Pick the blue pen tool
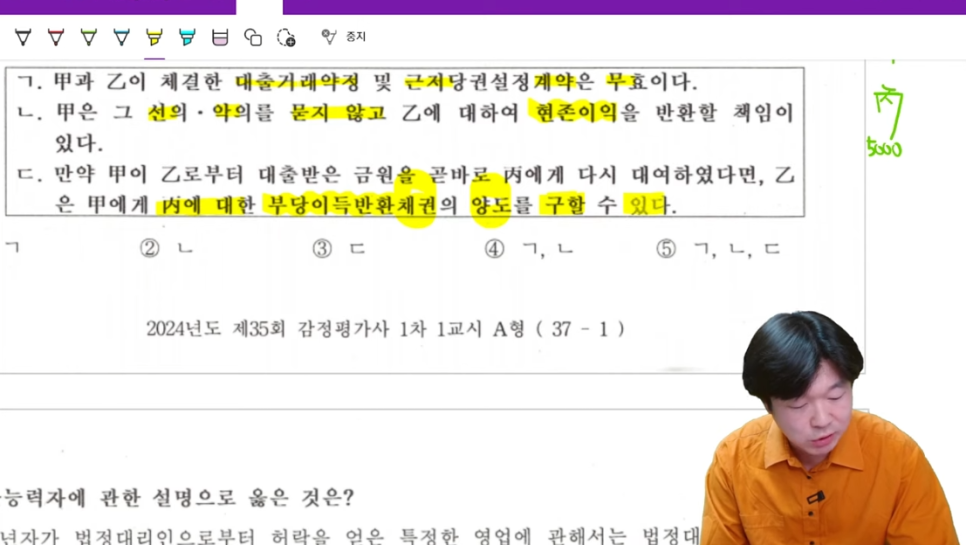The width and height of the screenshot is (966, 545). tap(122, 37)
